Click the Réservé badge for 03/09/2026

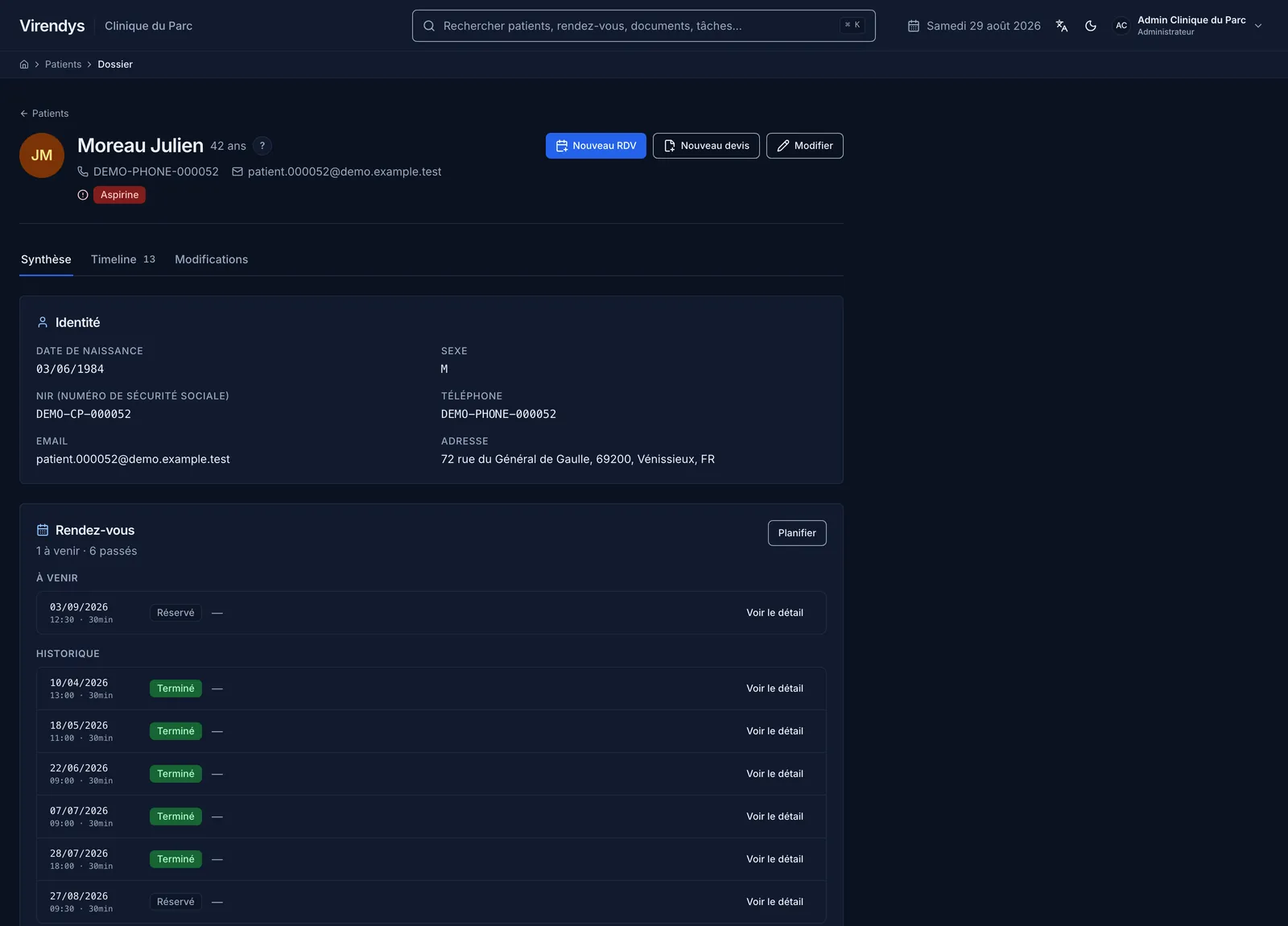[x=175, y=613]
